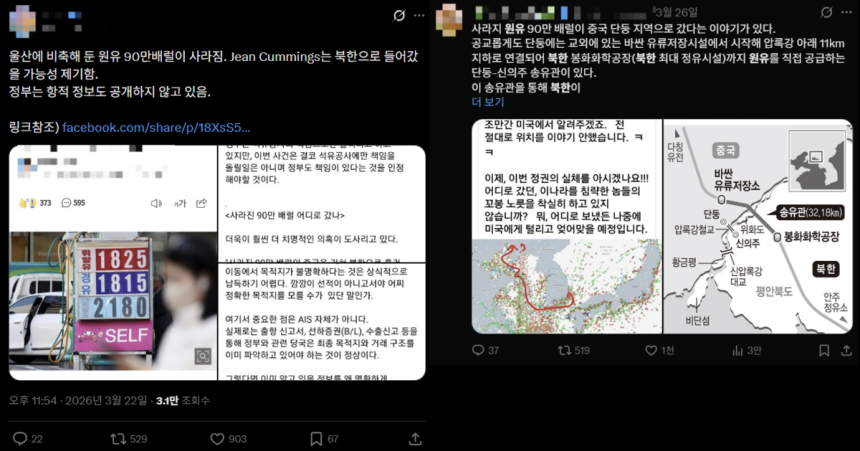Open three-dot menu of right tweet
This screenshot has width=860, height=451.
846,12
